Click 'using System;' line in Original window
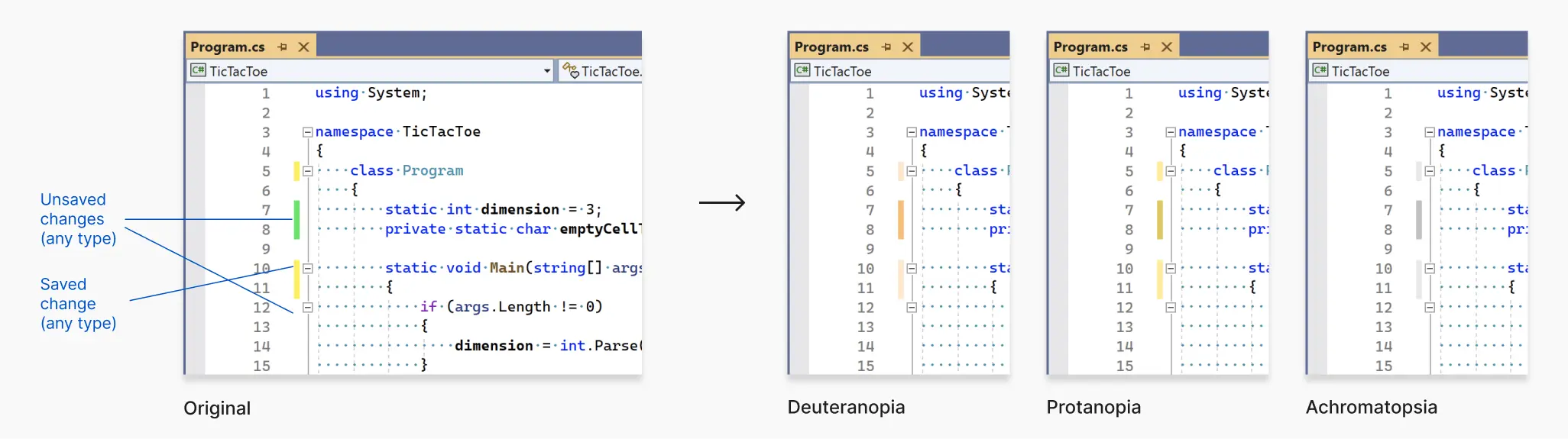The image size is (1568, 439). click(x=371, y=92)
